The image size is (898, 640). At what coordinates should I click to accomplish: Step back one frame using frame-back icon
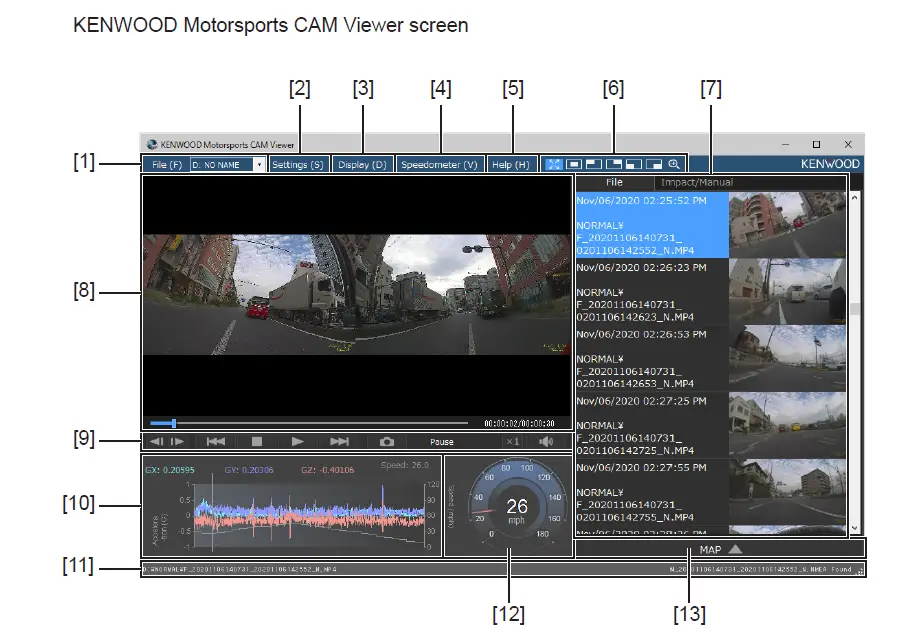click(x=155, y=441)
